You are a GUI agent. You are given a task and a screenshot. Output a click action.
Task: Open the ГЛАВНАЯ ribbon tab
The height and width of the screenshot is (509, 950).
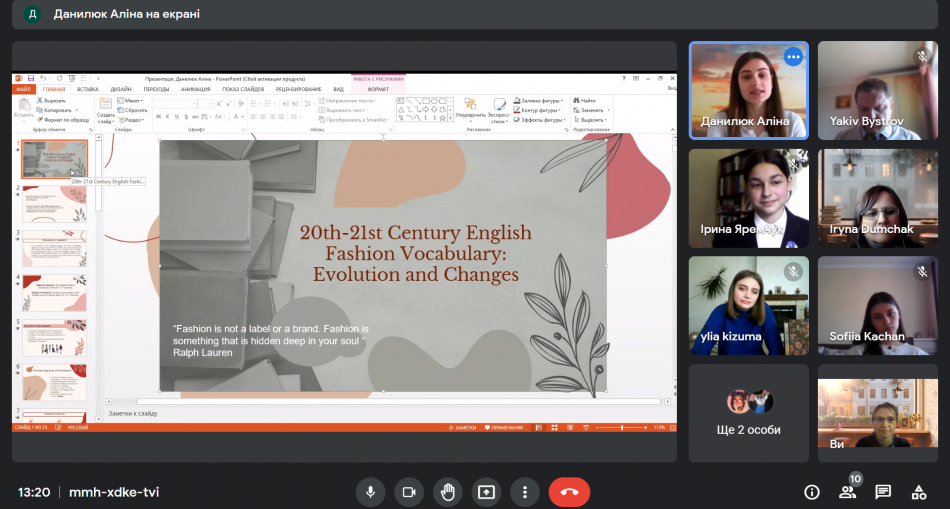pyautogui.click(x=53, y=89)
